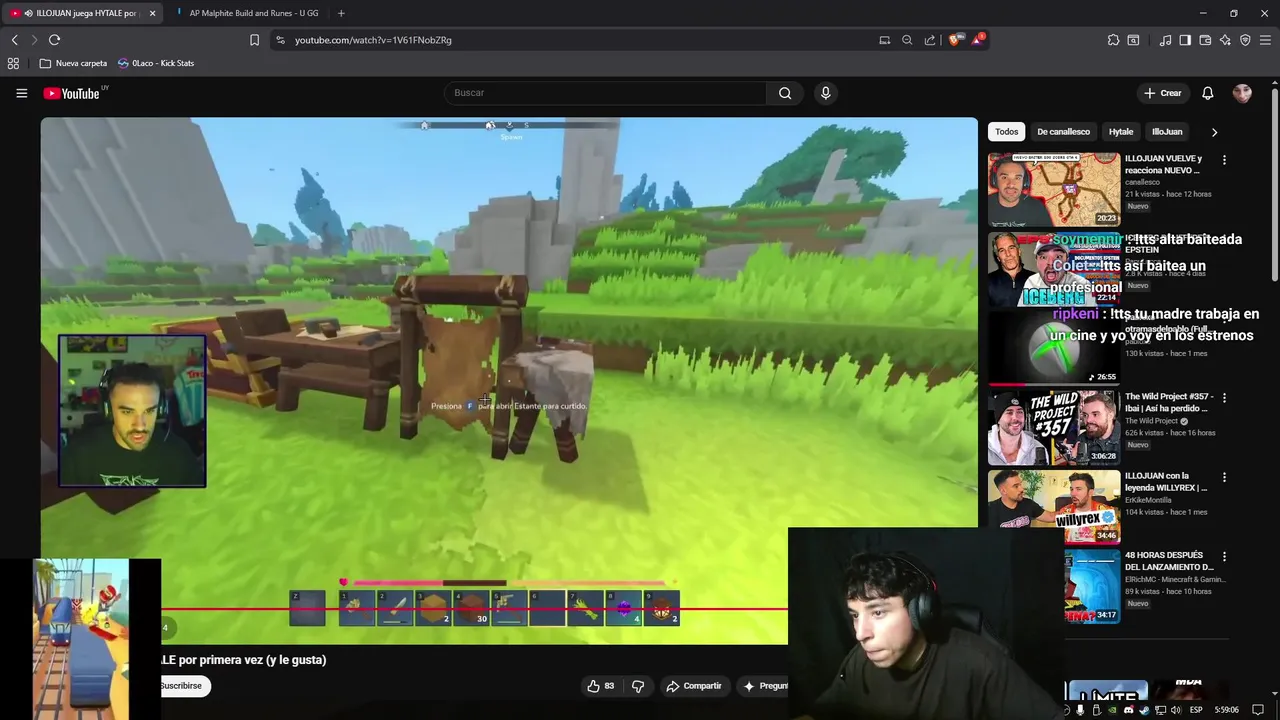Show more filter chips with arrow
The height and width of the screenshot is (720, 1280).
point(1214,132)
